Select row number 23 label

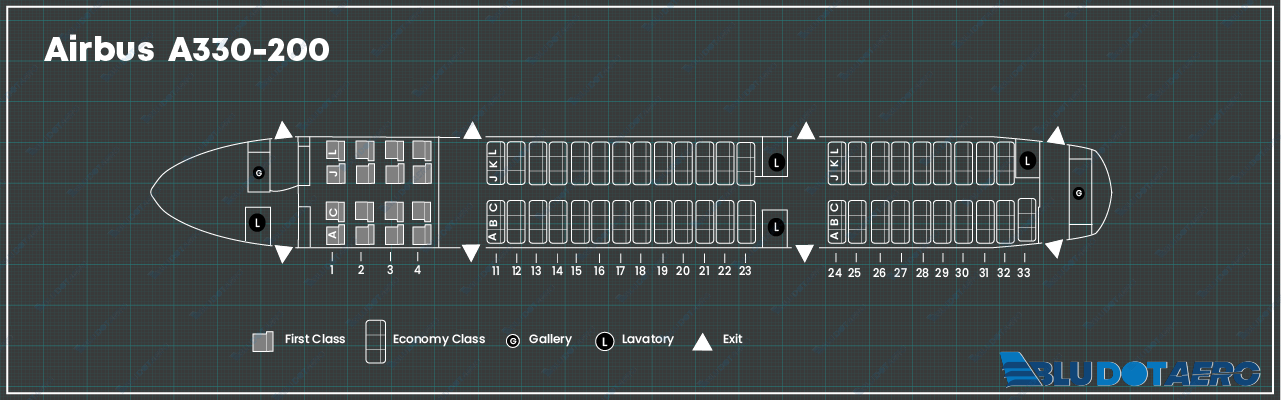pyautogui.click(x=744, y=271)
